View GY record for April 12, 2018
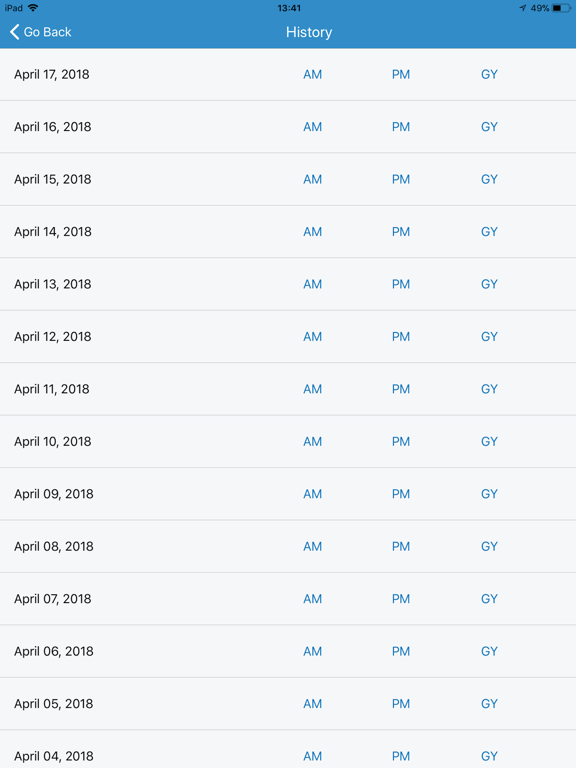Image resolution: width=576 pixels, height=768 pixels. (x=489, y=336)
